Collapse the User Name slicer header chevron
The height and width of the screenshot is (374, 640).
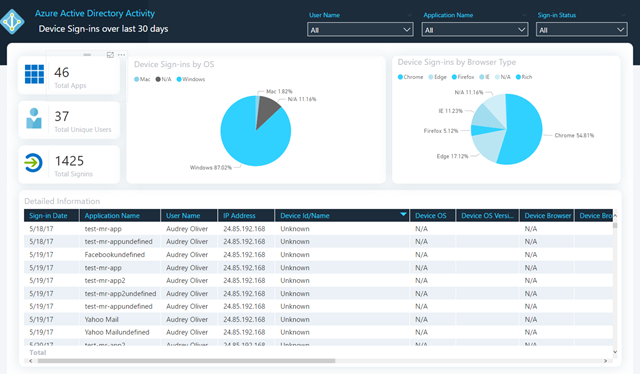click(409, 15)
